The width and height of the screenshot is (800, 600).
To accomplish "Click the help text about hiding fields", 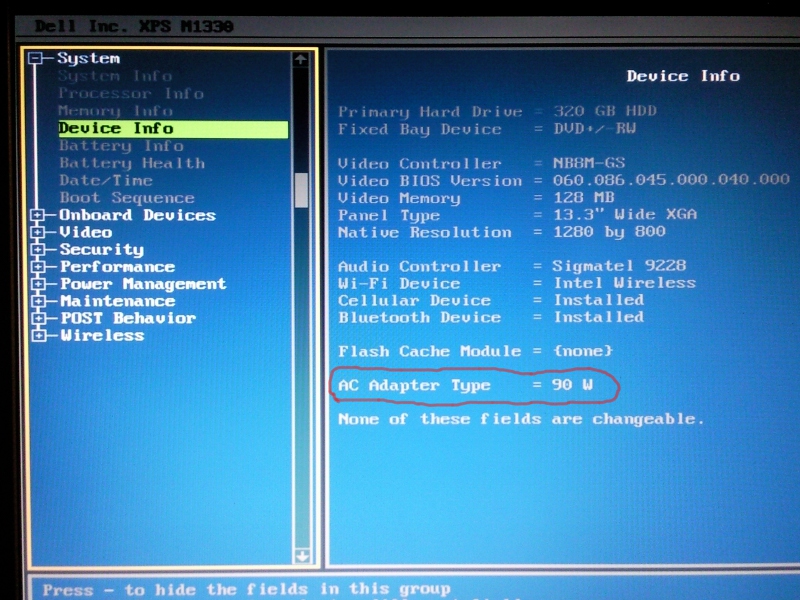I will click(x=246, y=590).
